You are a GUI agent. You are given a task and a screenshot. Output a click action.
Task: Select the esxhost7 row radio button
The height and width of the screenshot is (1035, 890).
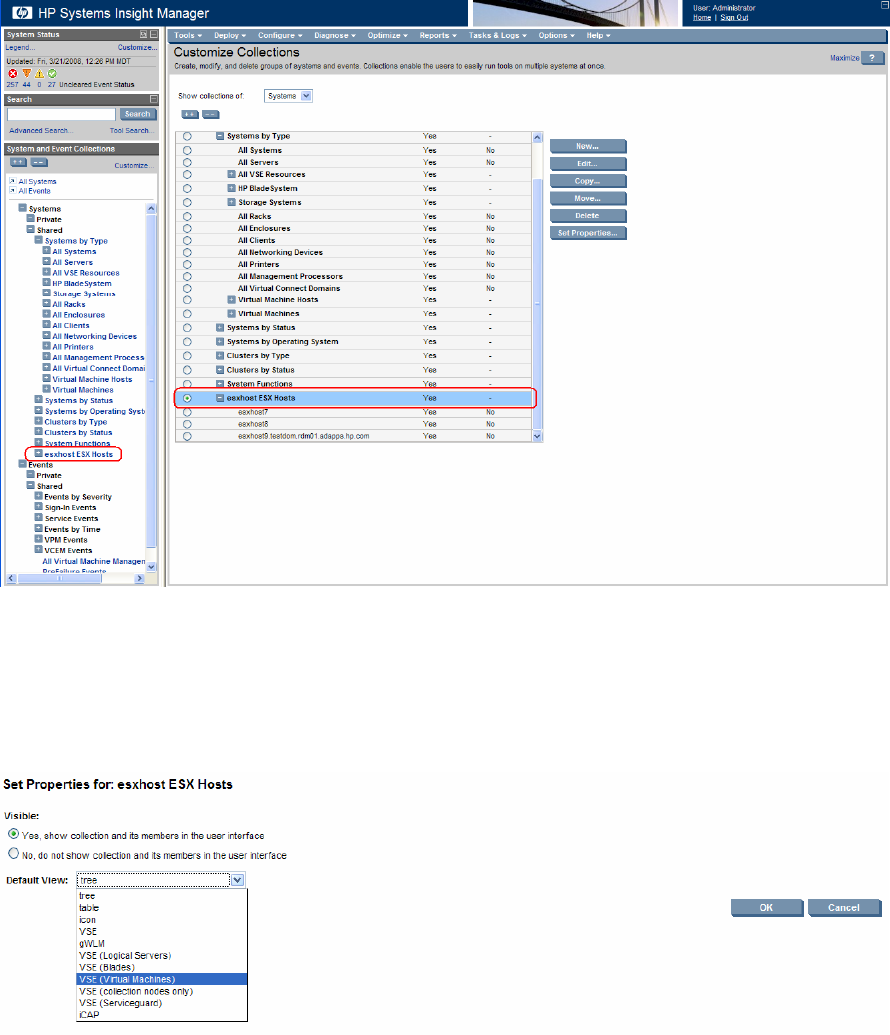188,412
